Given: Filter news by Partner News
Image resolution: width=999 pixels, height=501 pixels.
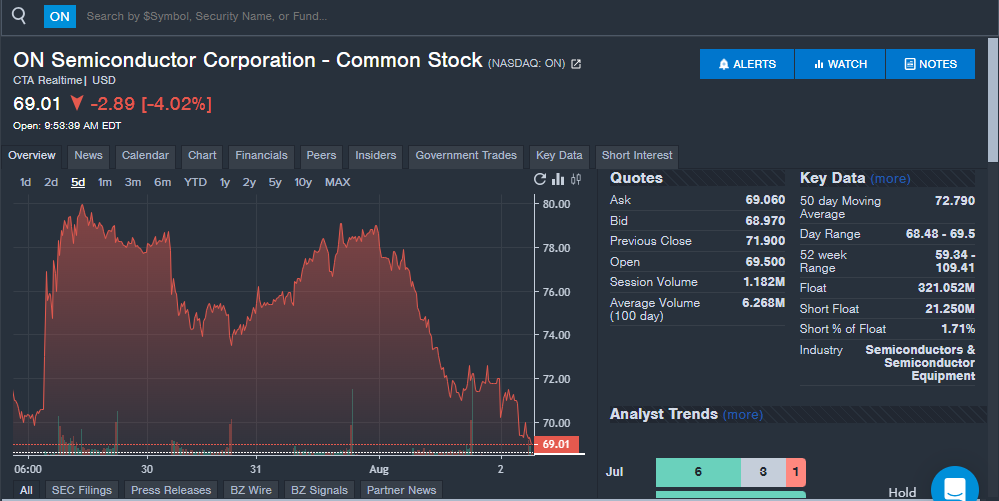Looking at the screenshot, I should coord(401,490).
